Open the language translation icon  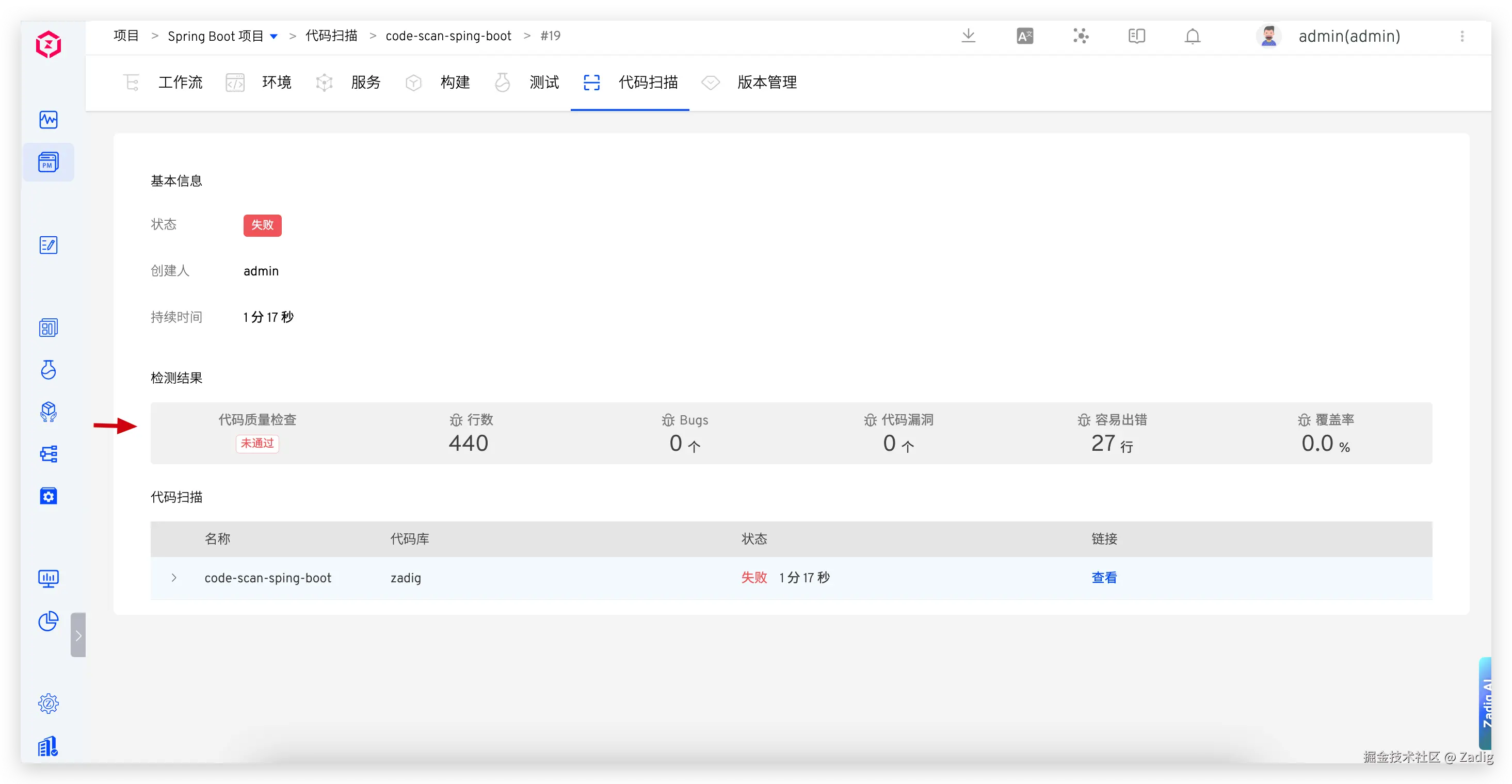(x=1025, y=37)
